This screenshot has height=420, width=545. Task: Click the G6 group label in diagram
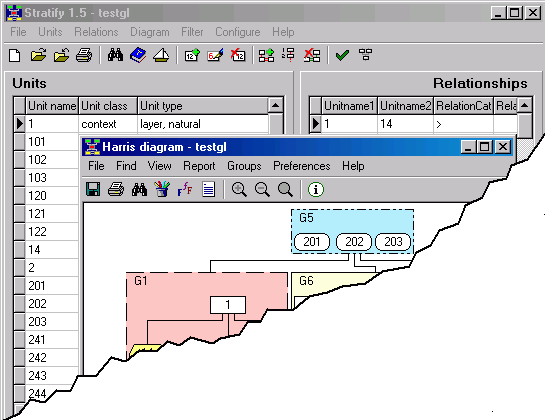[x=306, y=281]
